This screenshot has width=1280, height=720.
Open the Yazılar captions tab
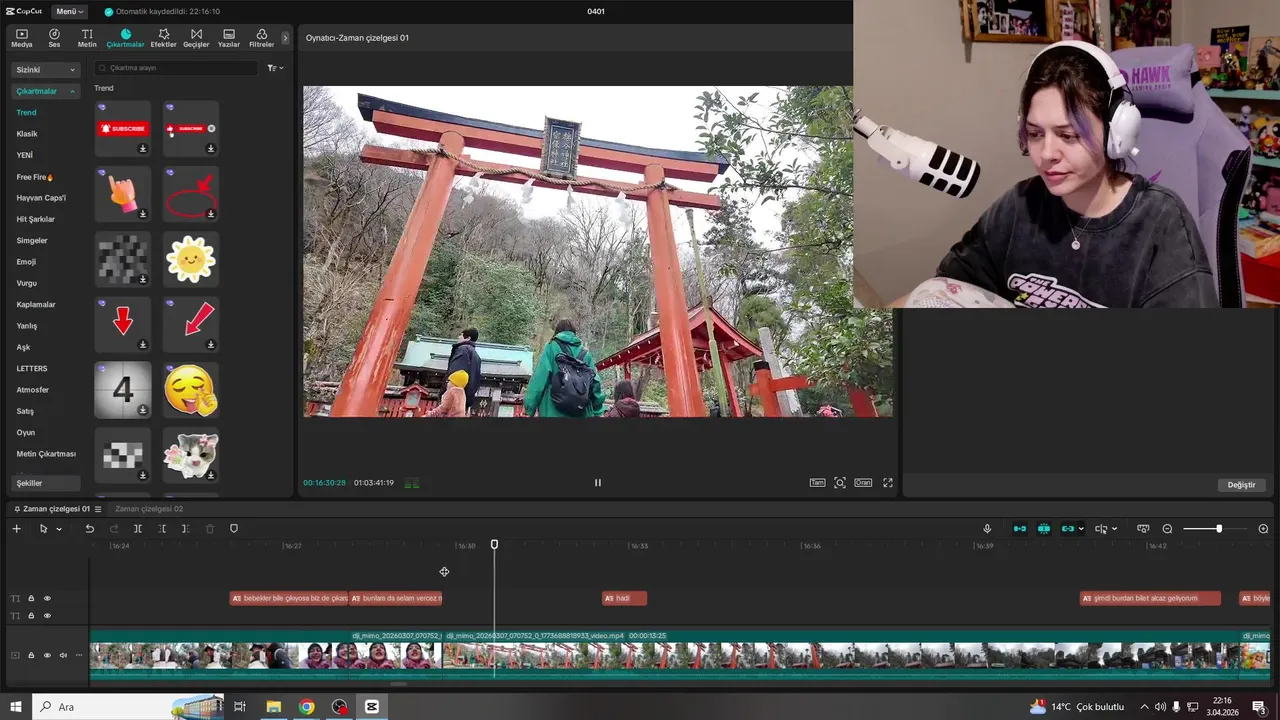pyautogui.click(x=229, y=38)
